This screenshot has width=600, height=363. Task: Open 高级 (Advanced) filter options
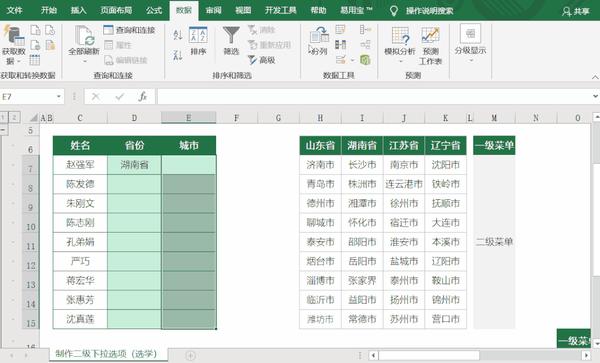point(262,60)
